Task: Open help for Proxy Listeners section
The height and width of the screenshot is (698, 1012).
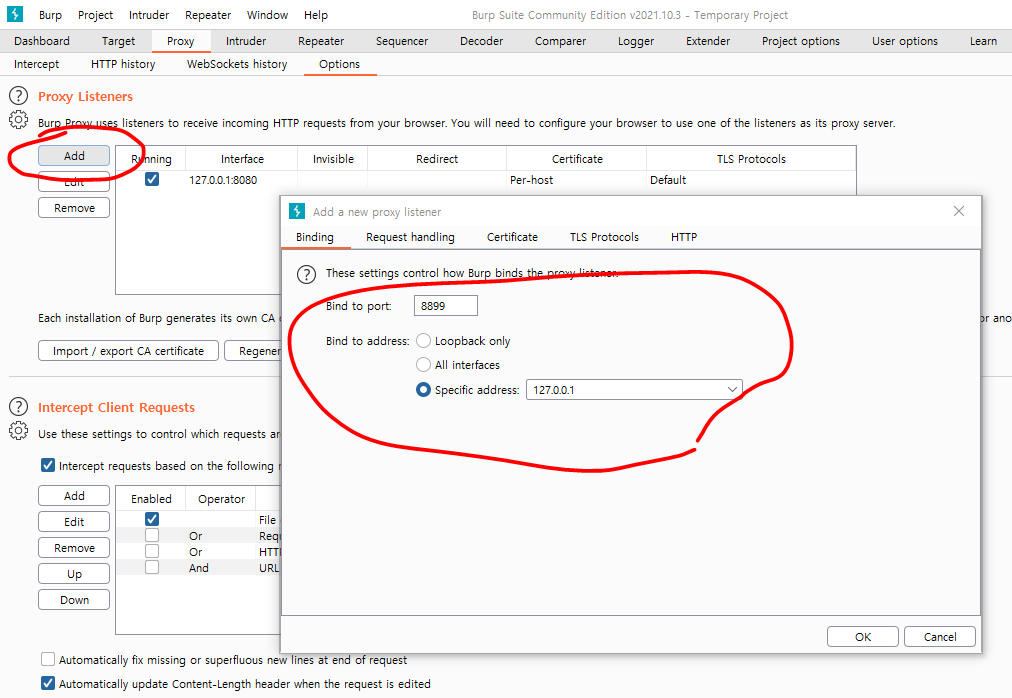Action: pyautogui.click(x=18, y=96)
